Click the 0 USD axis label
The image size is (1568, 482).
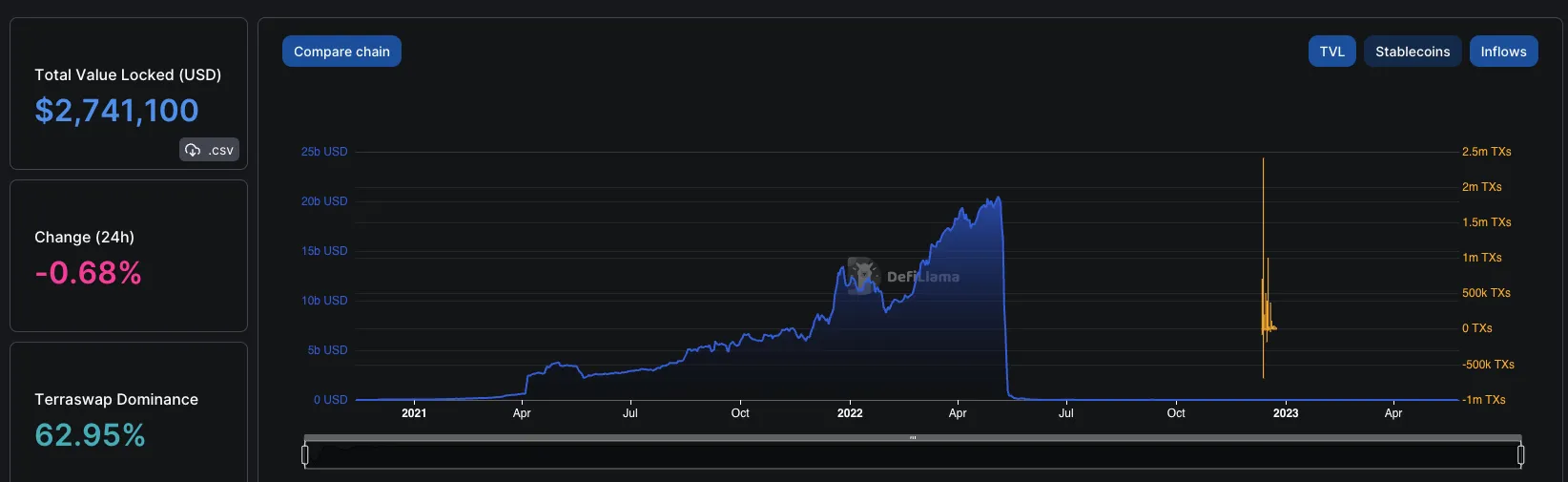click(x=331, y=400)
